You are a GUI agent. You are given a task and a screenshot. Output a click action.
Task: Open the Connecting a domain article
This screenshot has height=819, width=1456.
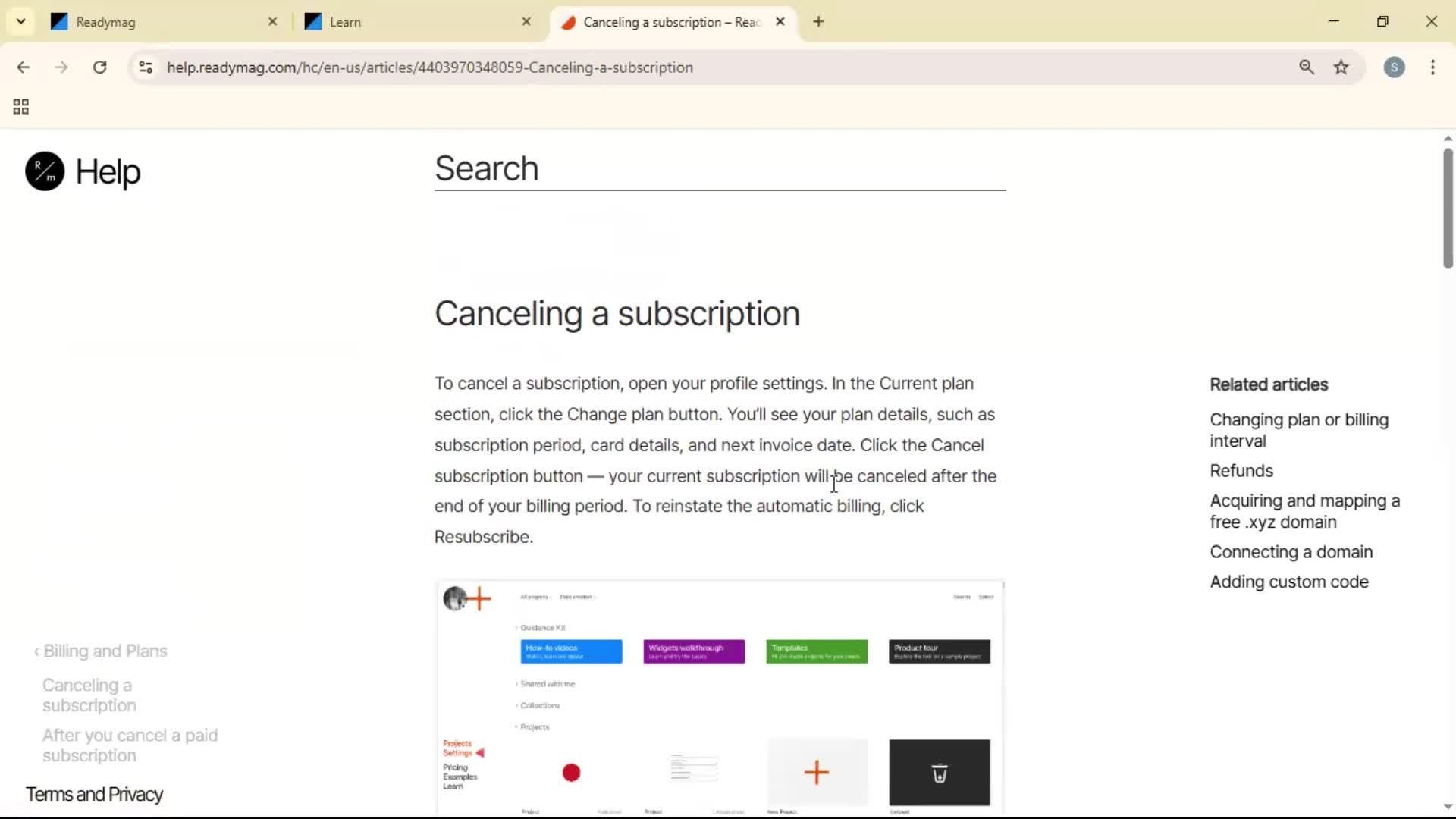point(1291,551)
